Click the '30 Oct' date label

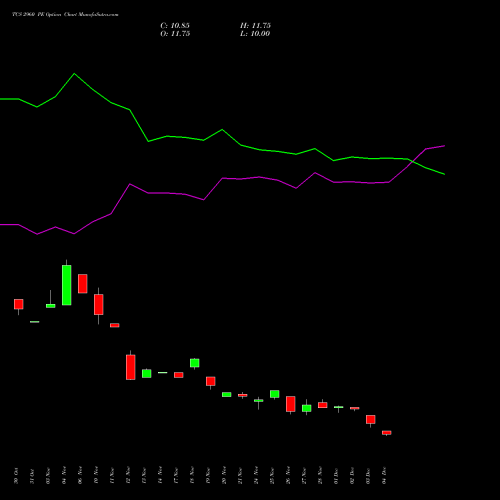coord(16,476)
